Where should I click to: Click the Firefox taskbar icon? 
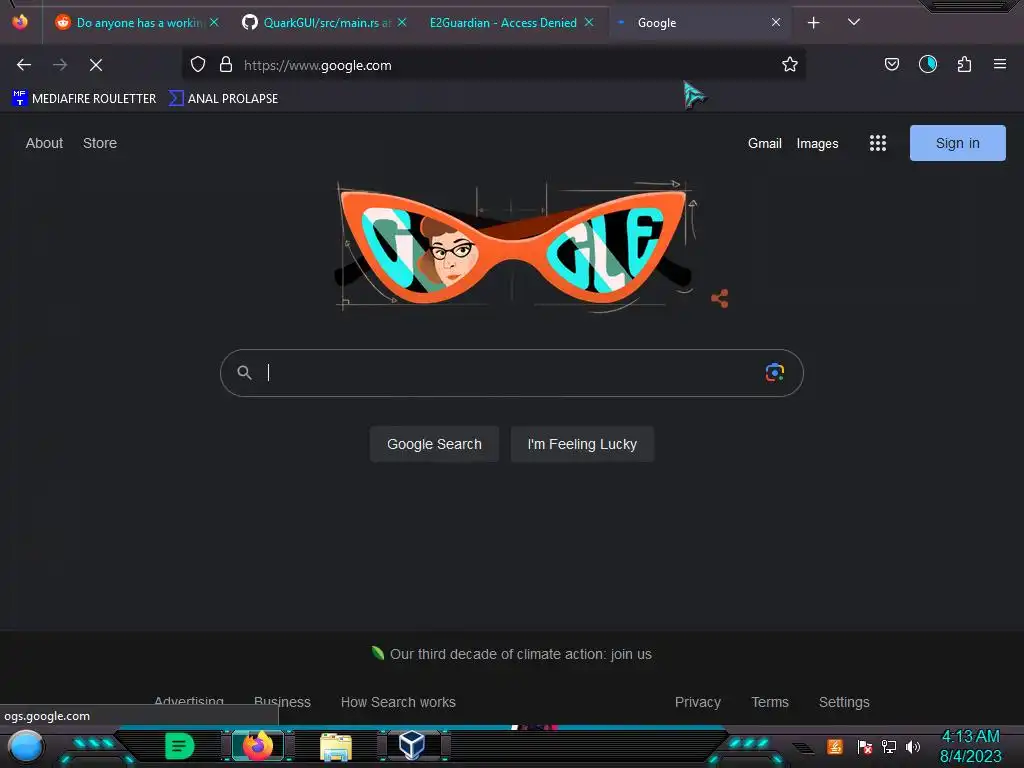[258, 745]
